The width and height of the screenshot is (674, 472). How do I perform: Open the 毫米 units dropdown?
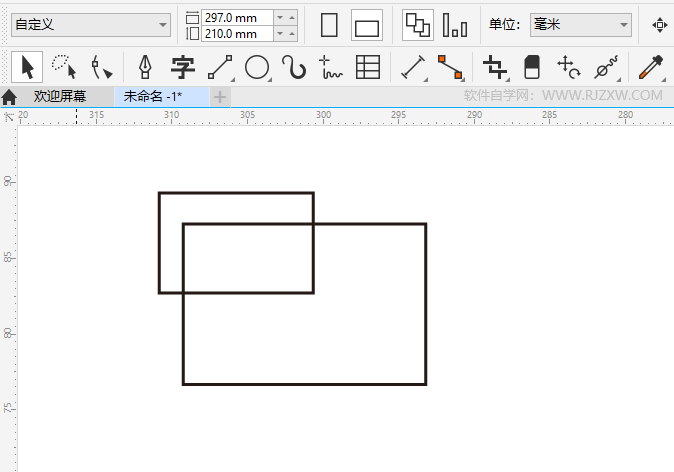tap(580, 25)
